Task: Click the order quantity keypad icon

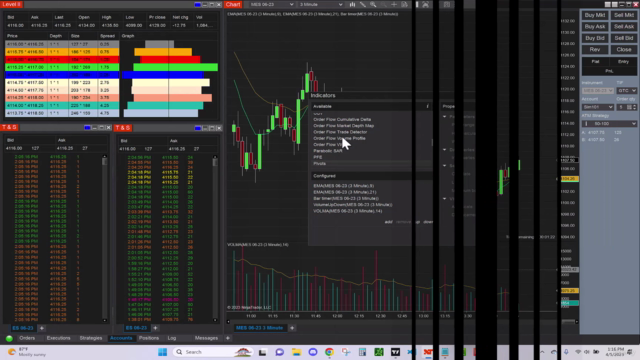Action: point(629,107)
